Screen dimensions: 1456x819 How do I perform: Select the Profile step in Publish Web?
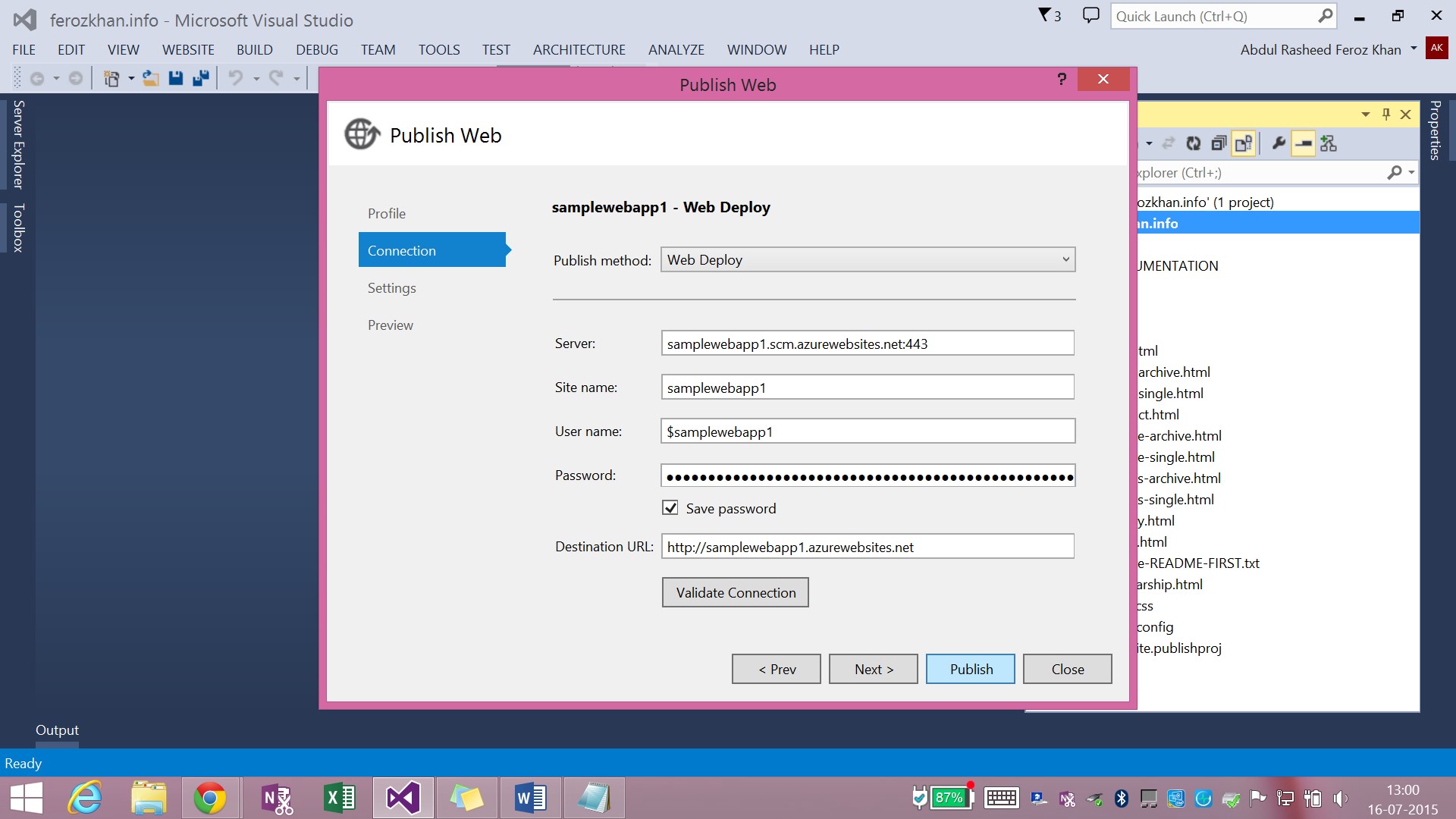(387, 213)
